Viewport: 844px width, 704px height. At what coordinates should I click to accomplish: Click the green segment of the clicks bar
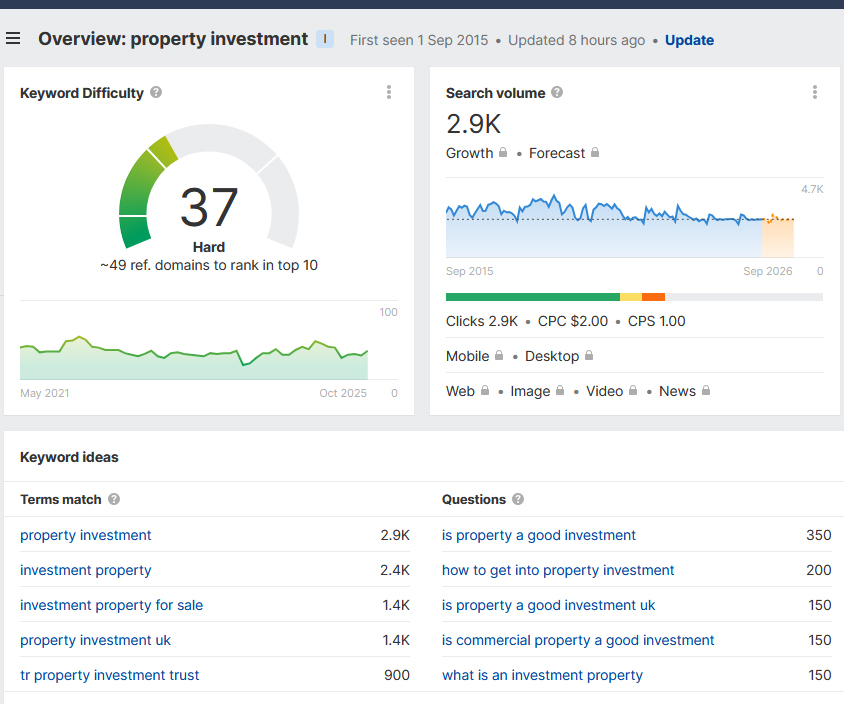pos(532,297)
